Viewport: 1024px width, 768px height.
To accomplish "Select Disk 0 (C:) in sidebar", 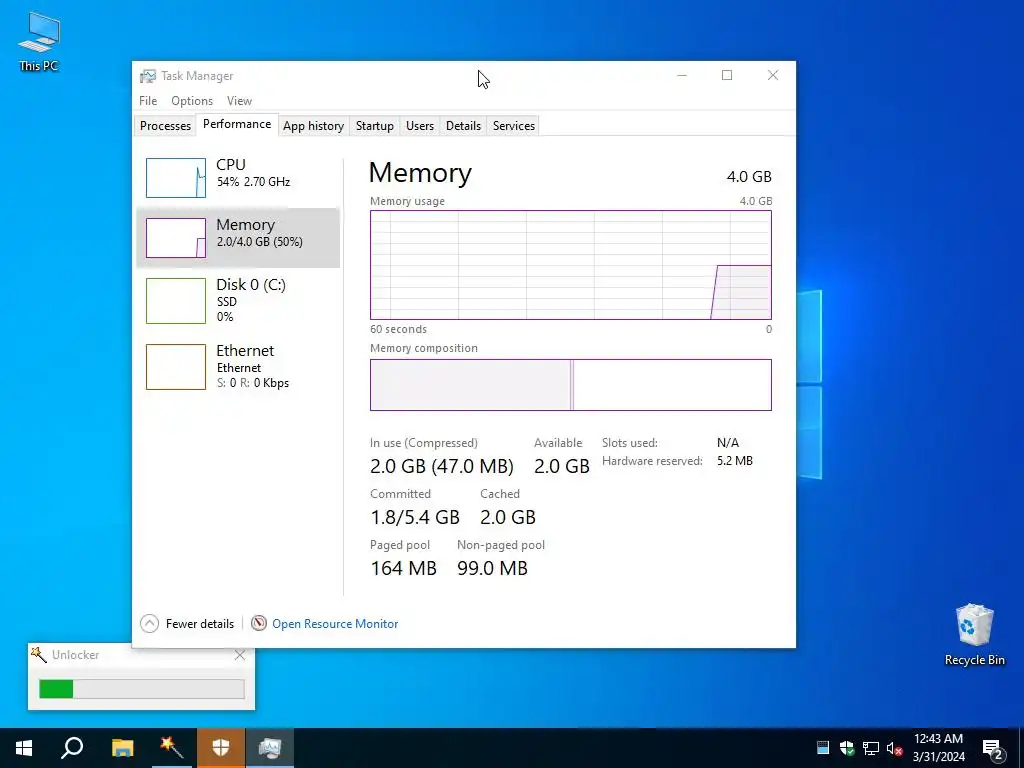I will (x=238, y=300).
